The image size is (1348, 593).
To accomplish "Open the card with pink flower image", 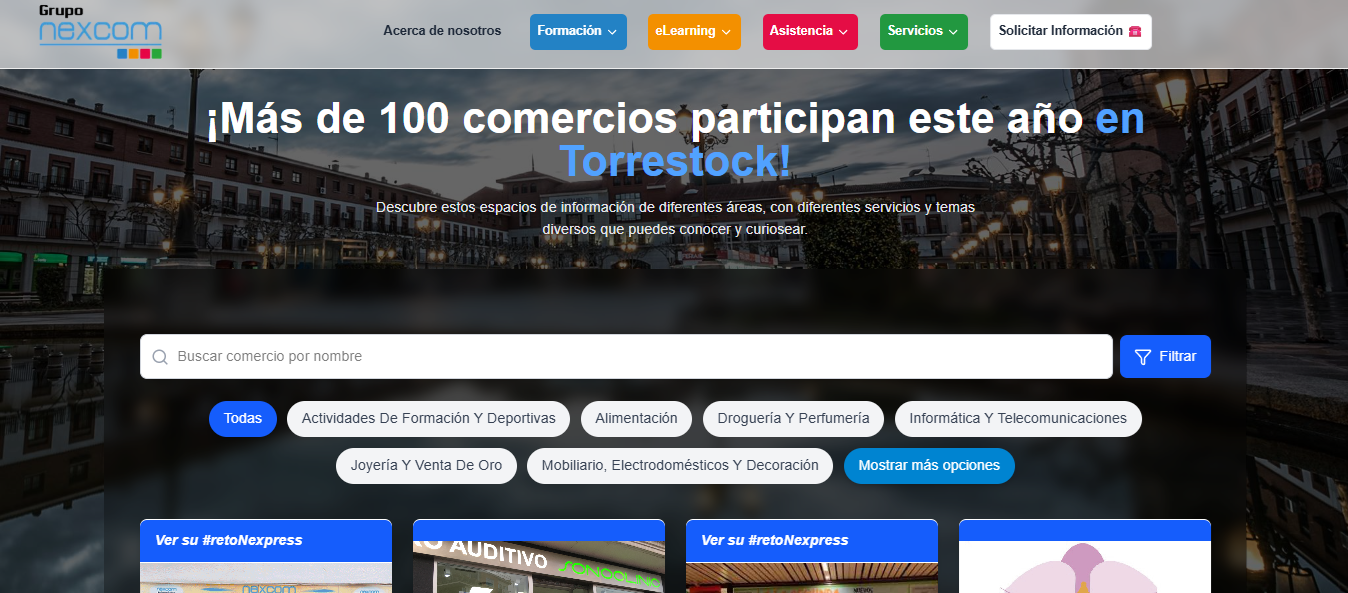I will coord(1085,567).
